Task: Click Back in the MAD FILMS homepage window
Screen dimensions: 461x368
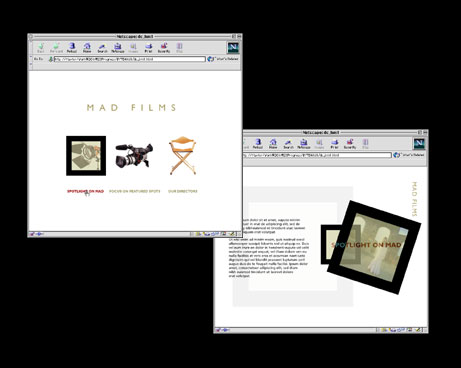Action: (x=41, y=48)
